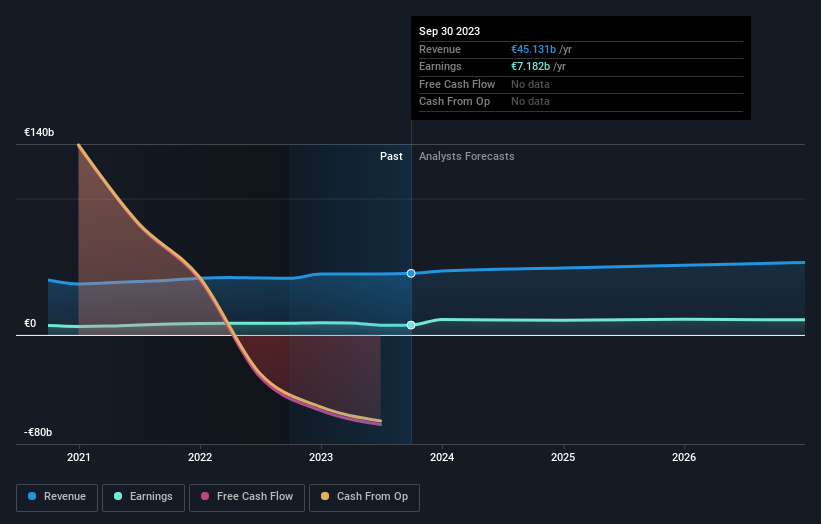Toggle the Cash From Op legend button
Screen dimensions: 821x524
364,497
